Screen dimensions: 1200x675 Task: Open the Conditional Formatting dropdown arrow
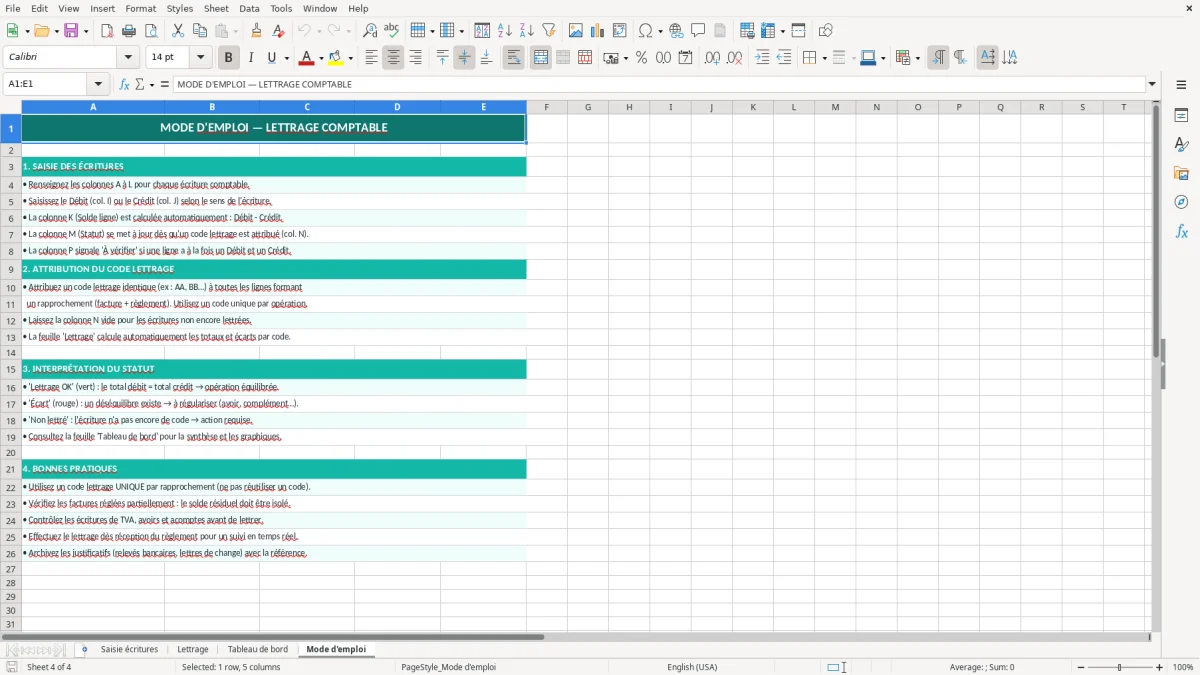[917, 58]
